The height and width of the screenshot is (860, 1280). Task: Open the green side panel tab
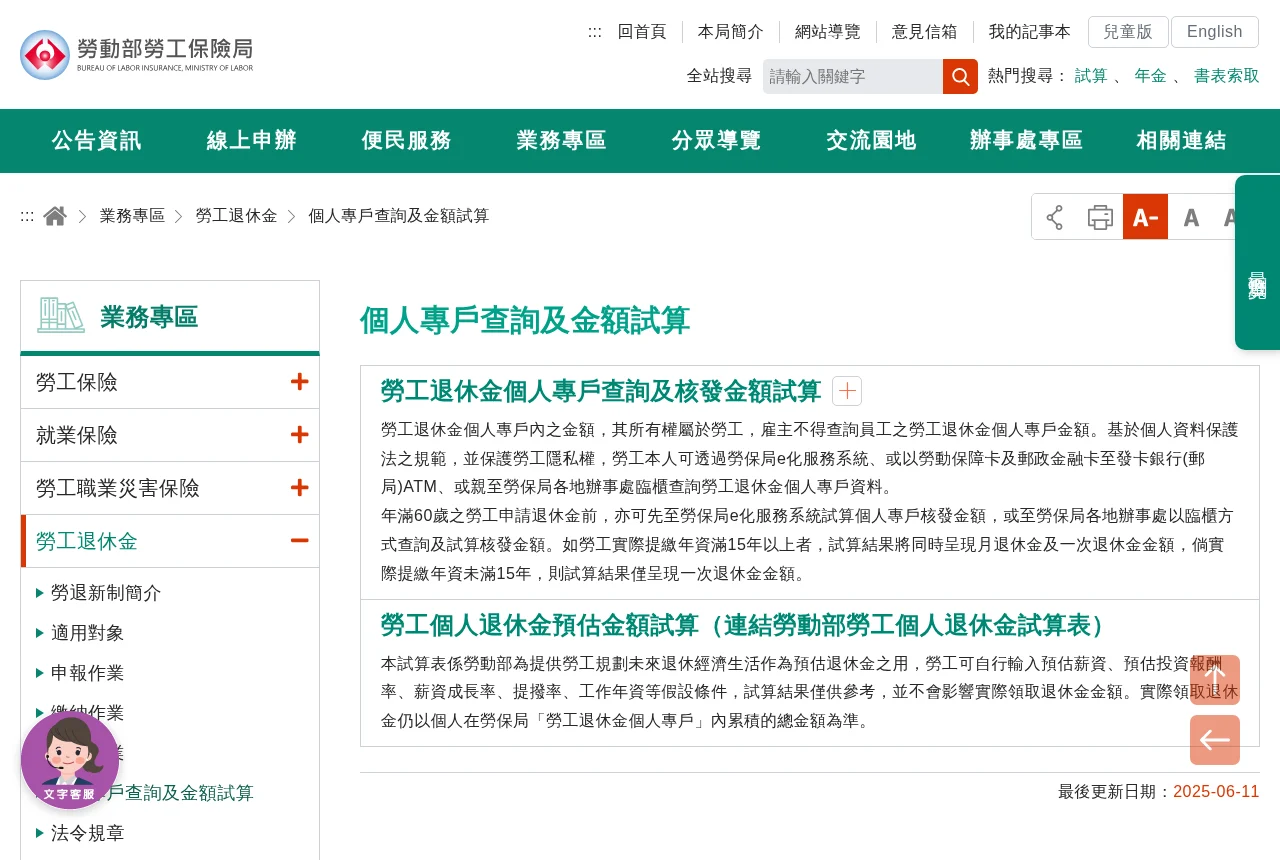pos(1257,262)
